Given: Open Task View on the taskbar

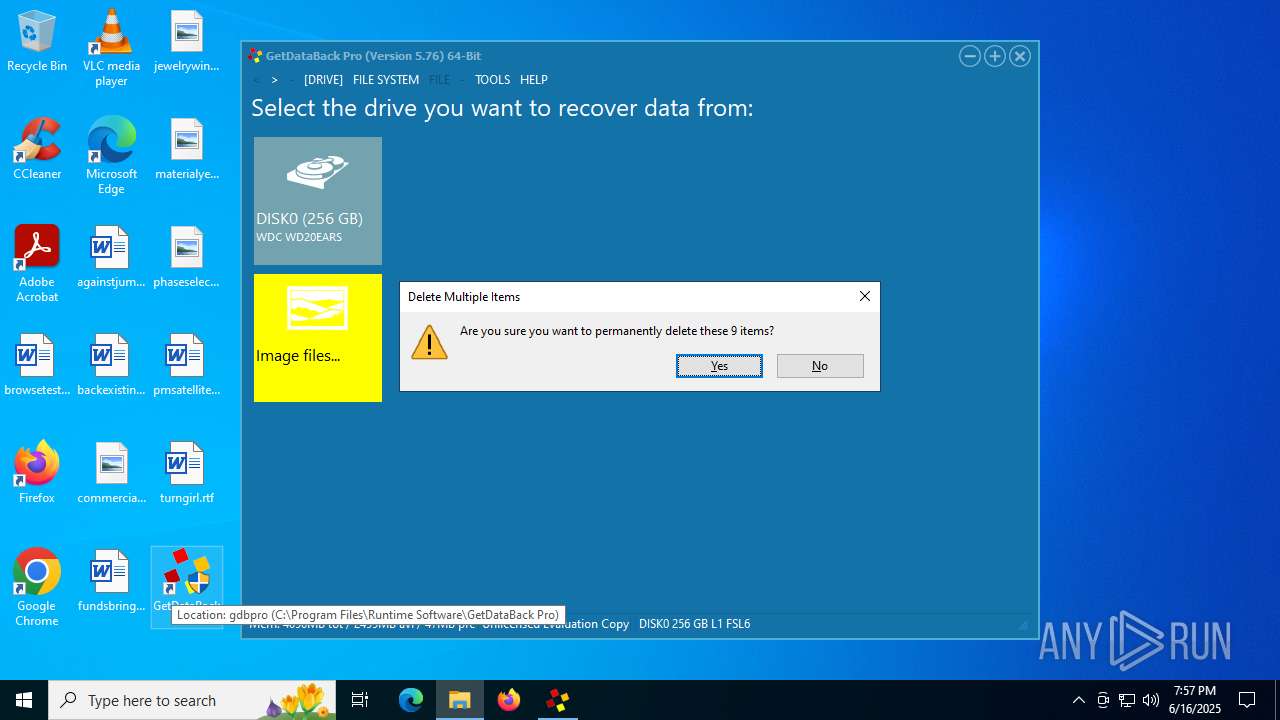Looking at the screenshot, I should [x=360, y=700].
